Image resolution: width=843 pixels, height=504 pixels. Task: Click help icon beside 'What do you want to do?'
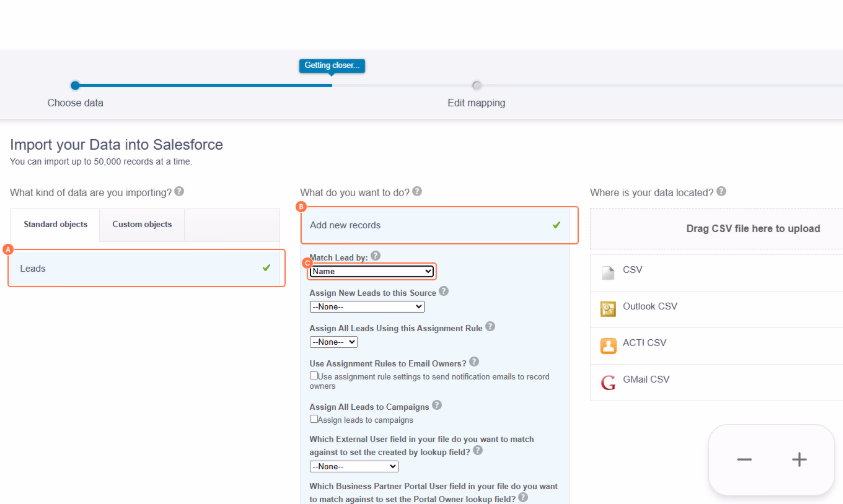pyautogui.click(x=417, y=191)
